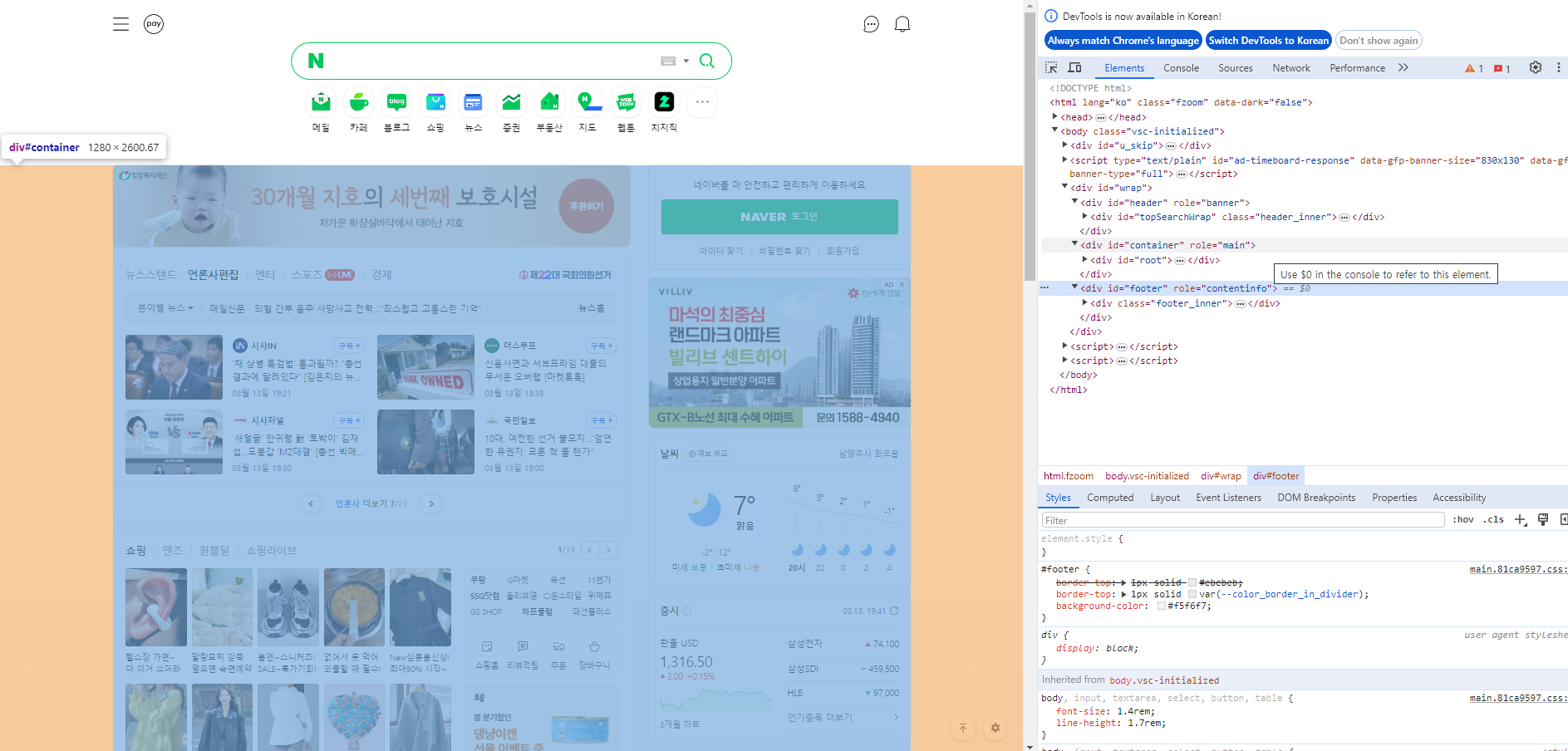Add new style rule plus icon
The width and height of the screenshot is (1568, 751).
pos(1521,520)
